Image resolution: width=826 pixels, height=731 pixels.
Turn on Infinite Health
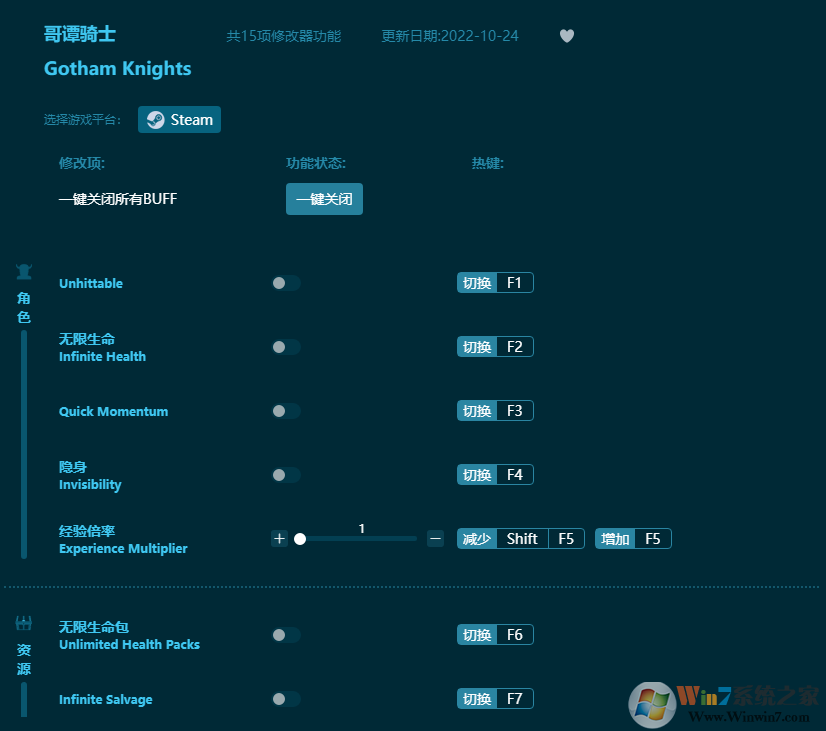[x=286, y=347]
